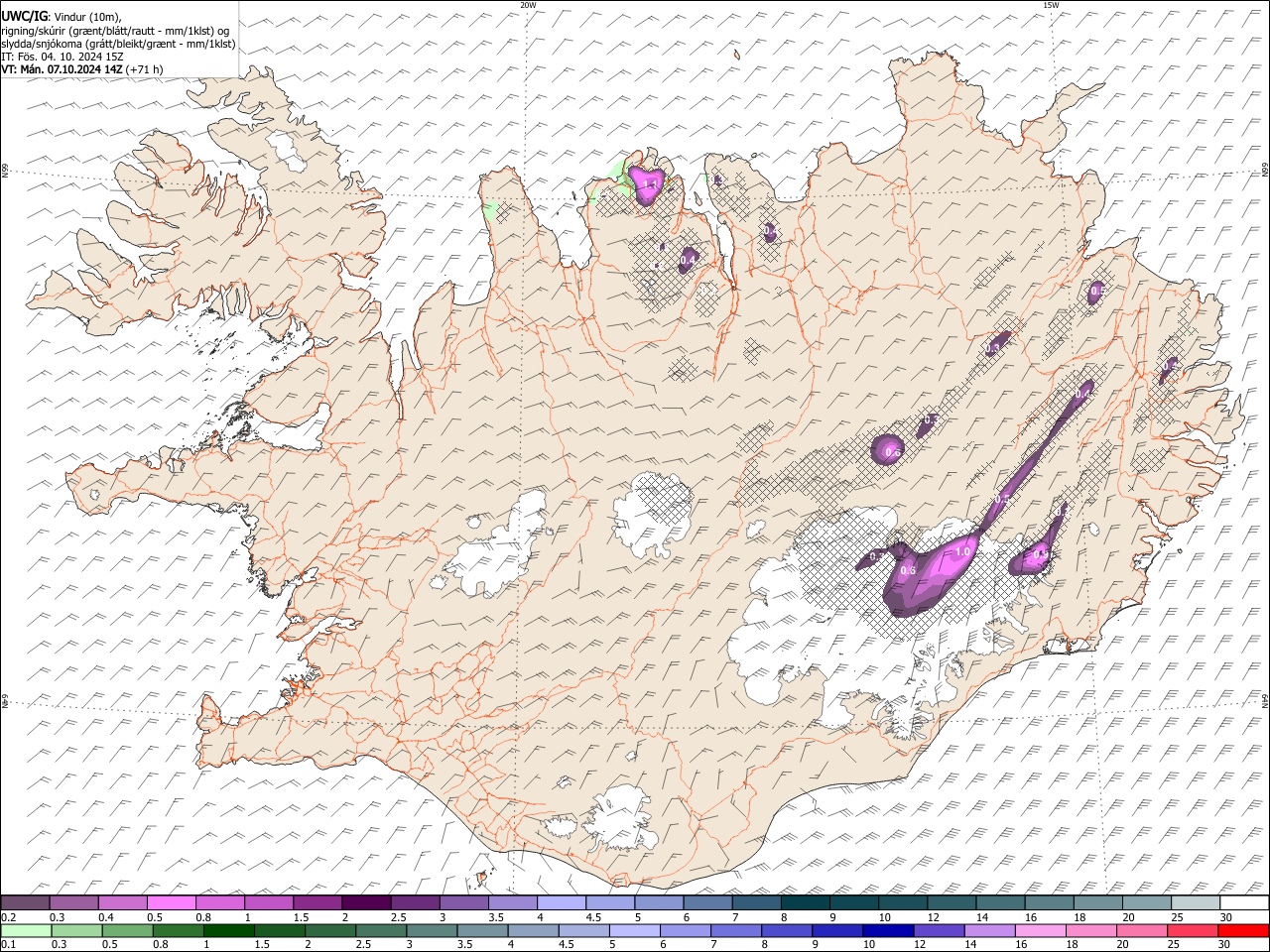The image size is (1270, 952).
Task: Click the 'VT: Mán. 07.10.2024 14Z' valid time
Action: (x=63, y=69)
